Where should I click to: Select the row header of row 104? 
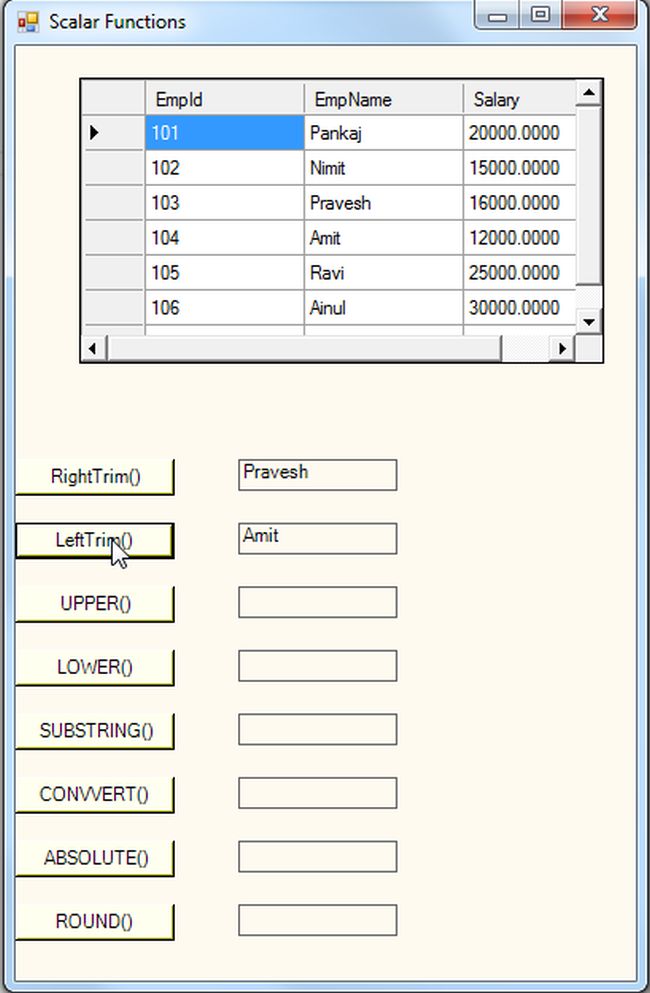(x=114, y=237)
